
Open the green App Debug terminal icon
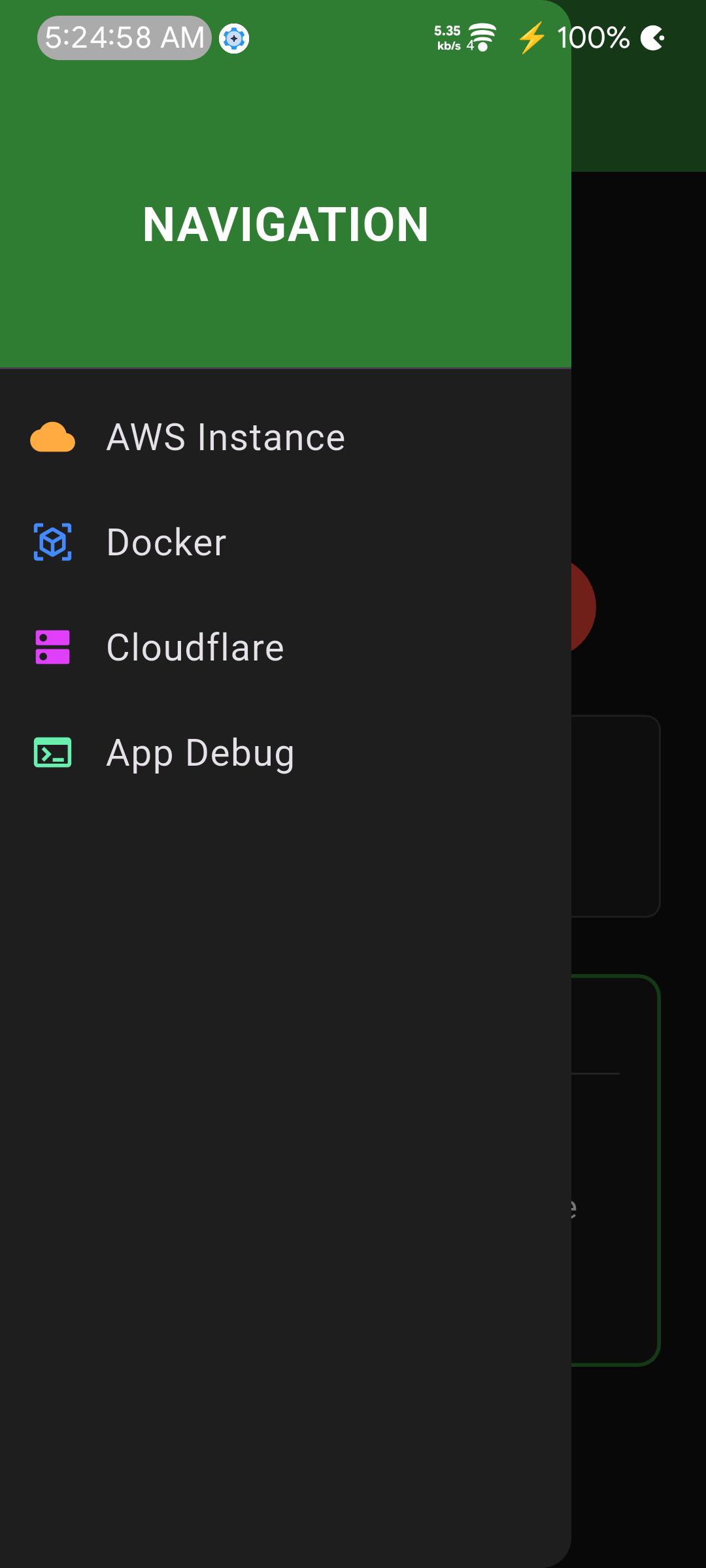[x=54, y=753]
